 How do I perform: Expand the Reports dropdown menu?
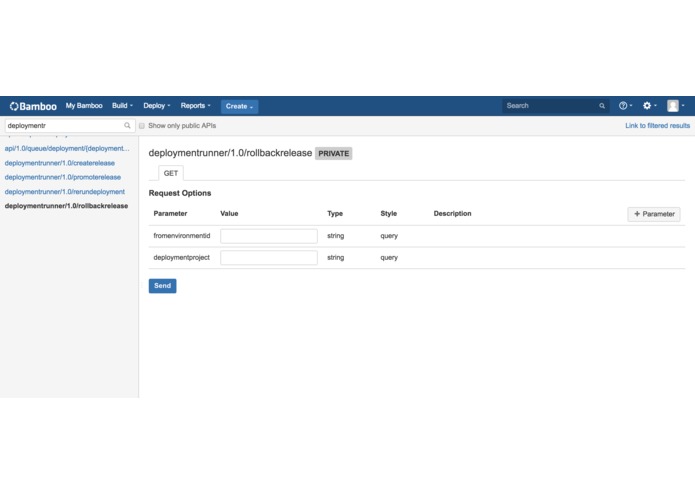coord(195,106)
